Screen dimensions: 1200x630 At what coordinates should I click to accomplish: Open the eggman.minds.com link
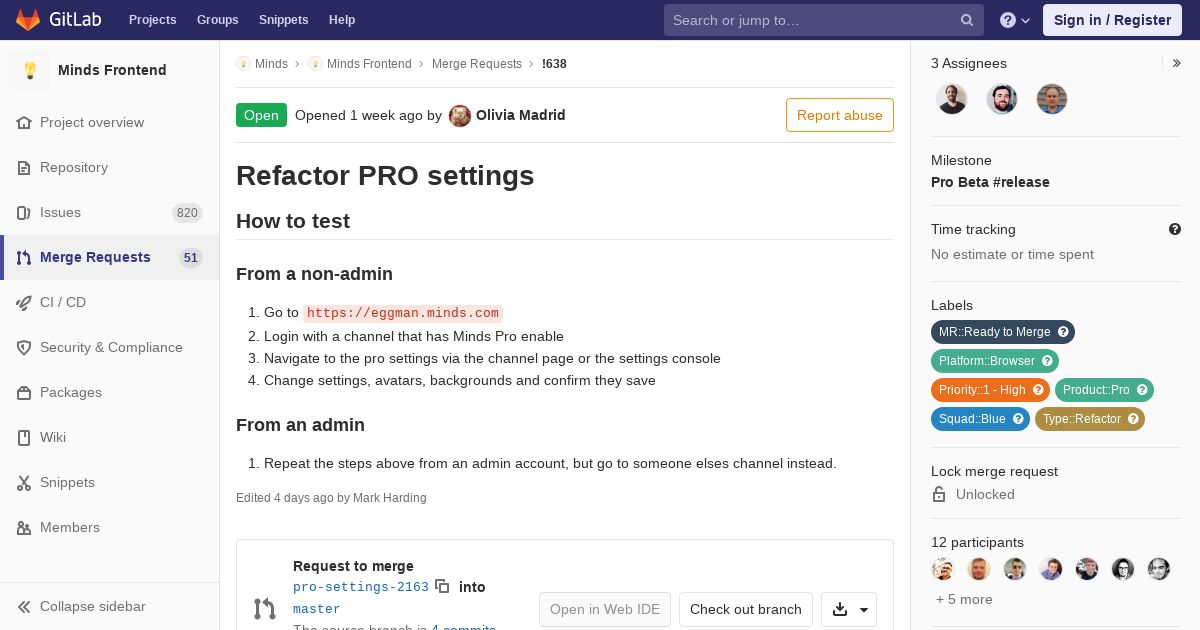(402, 313)
